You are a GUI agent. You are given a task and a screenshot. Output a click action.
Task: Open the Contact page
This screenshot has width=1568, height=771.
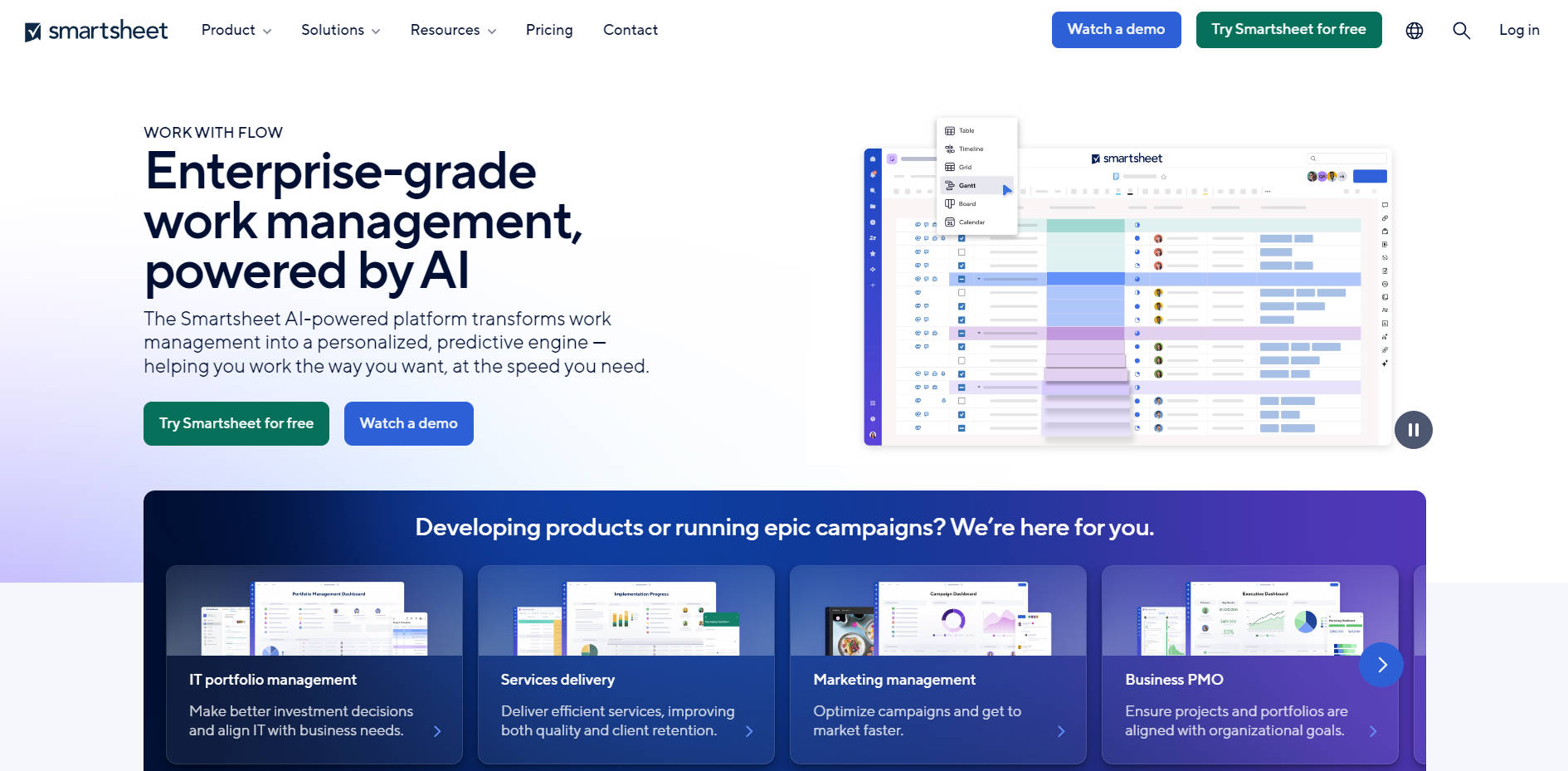[631, 30]
